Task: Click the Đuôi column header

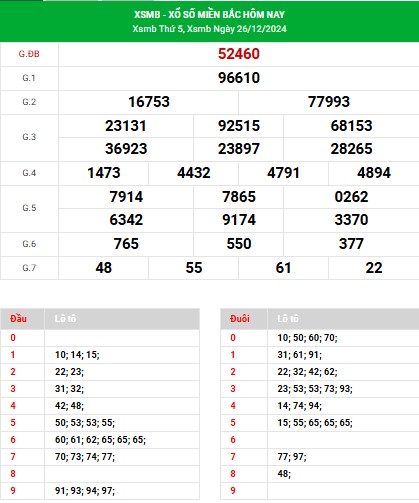Action: point(239,319)
